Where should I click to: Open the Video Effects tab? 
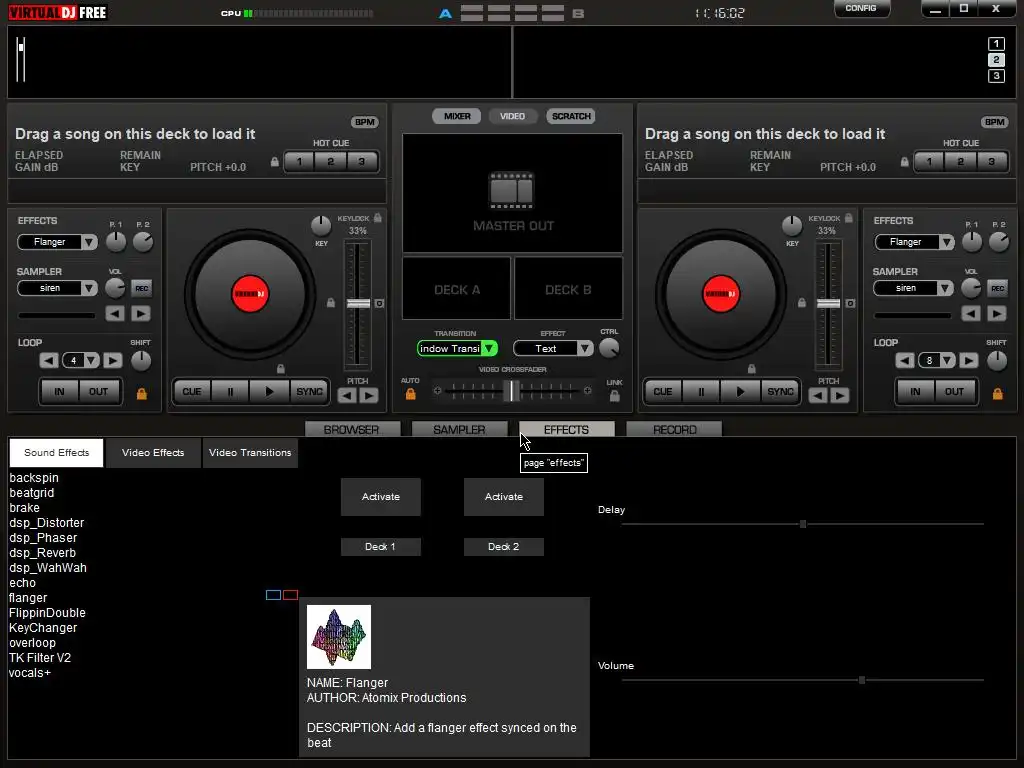pyautogui.click(x=153, y=453)
